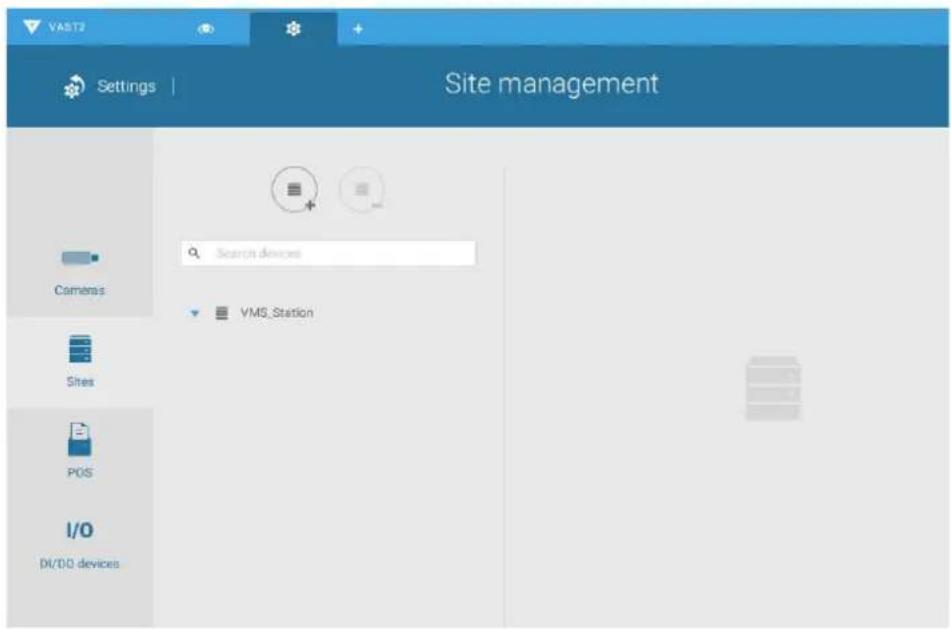Click the VAST2 logo icon

[32, 27]
